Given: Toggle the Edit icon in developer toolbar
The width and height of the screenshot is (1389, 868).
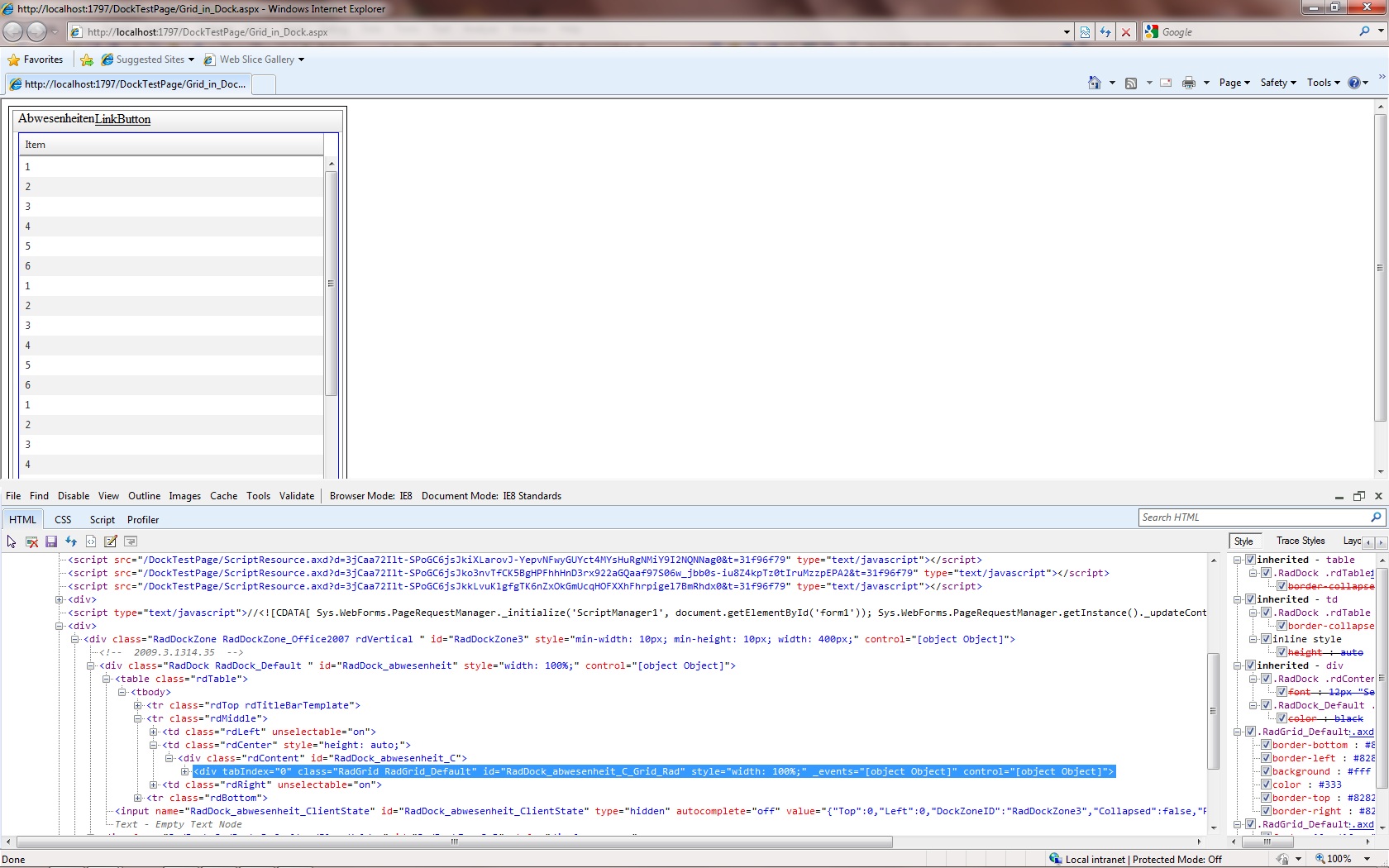Looking at the screenshot, I should [x=111, y=541].
